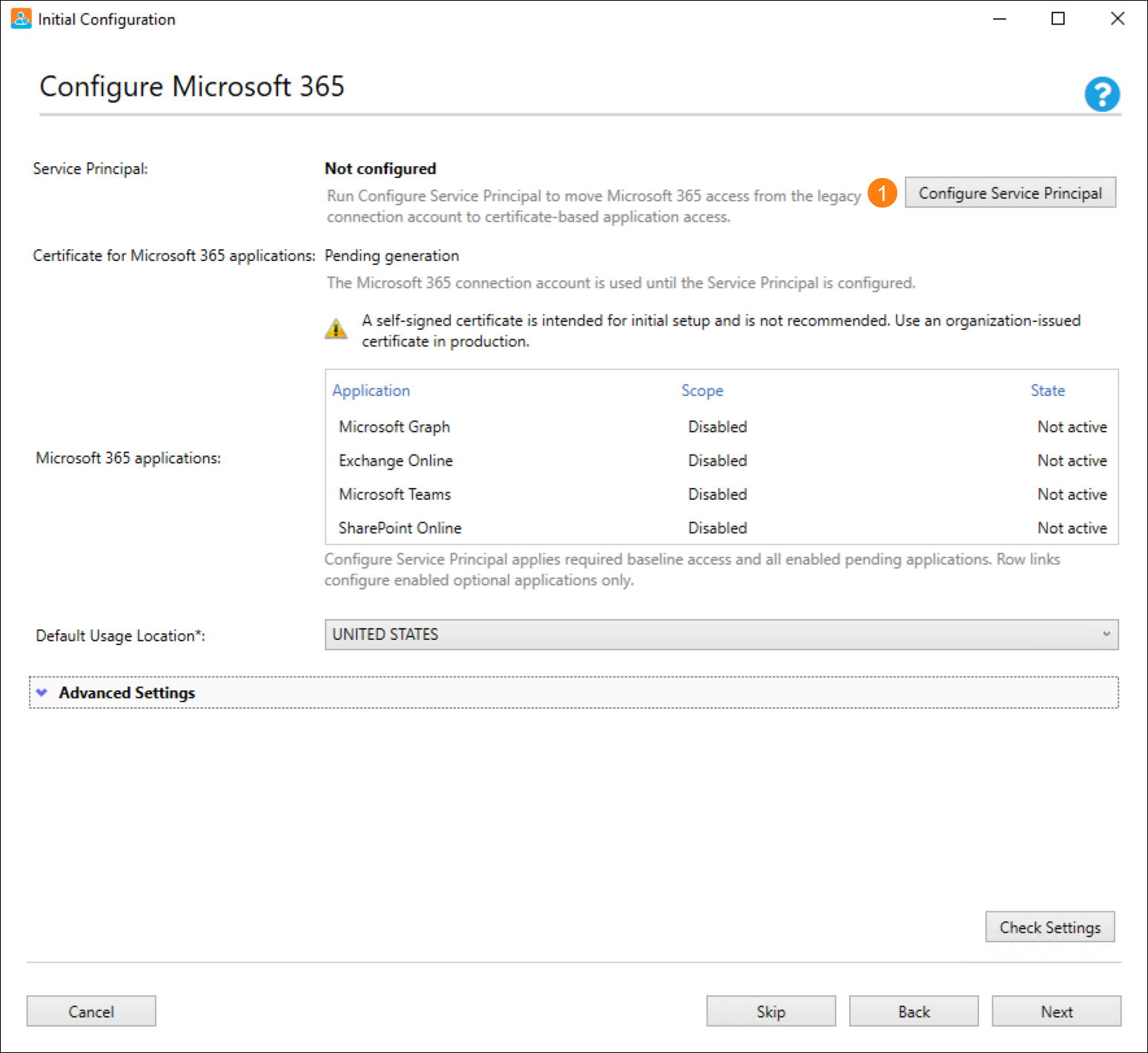1148x1053 pixels.
Task: Minimize the Initial Configuration window
Action: click(x=1000, y=19)
